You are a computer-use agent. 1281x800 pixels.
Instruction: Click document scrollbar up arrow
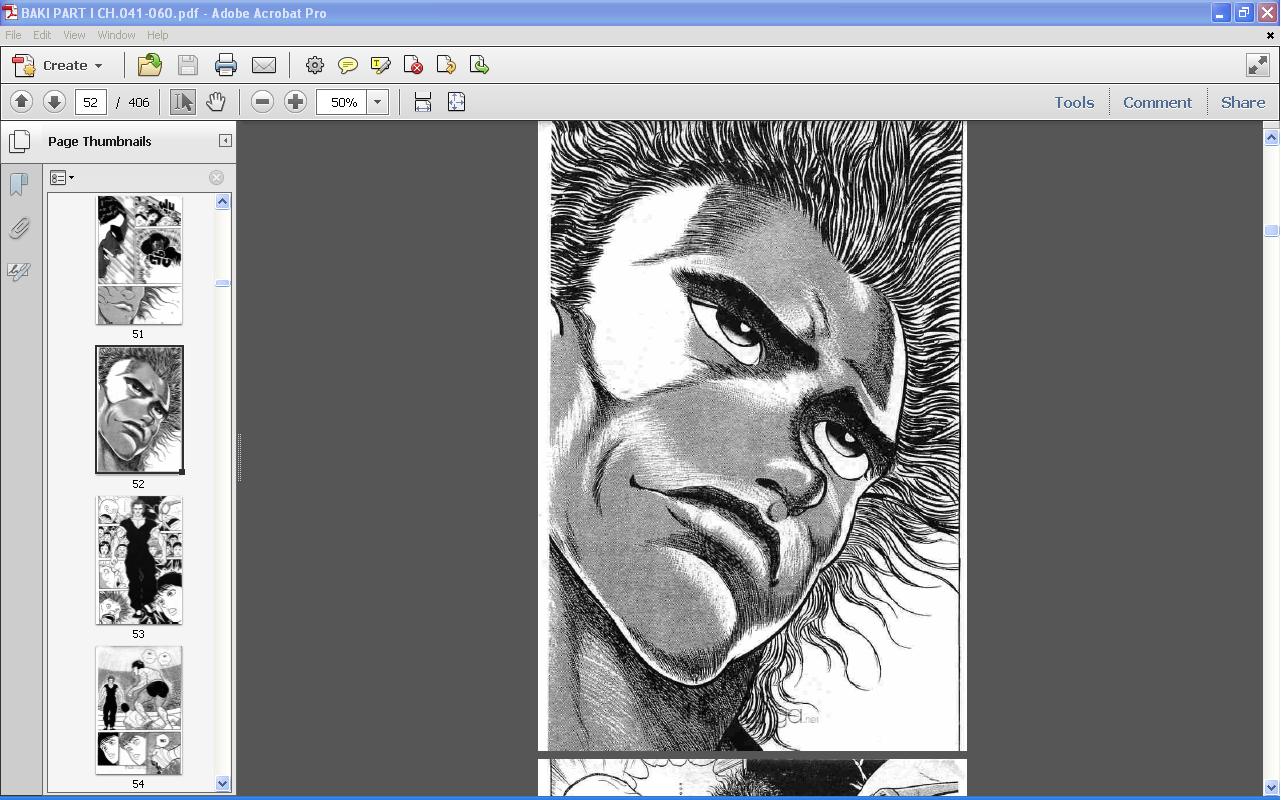[1272, 137]
